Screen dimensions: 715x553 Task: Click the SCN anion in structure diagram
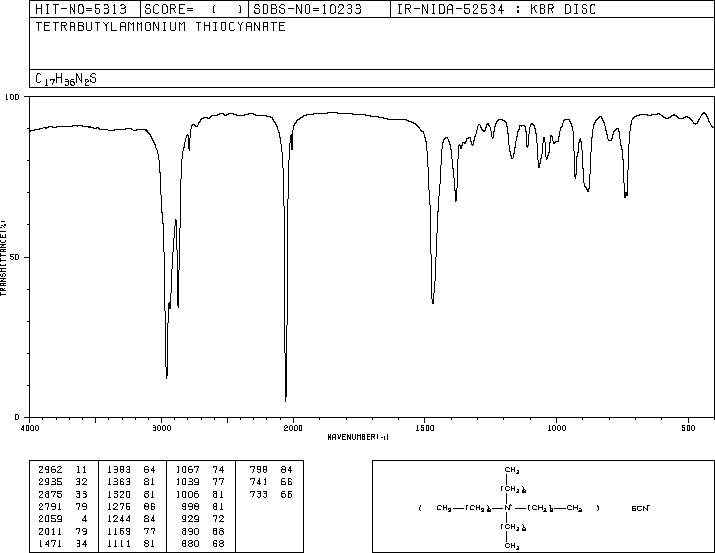(x=641, y=508)
